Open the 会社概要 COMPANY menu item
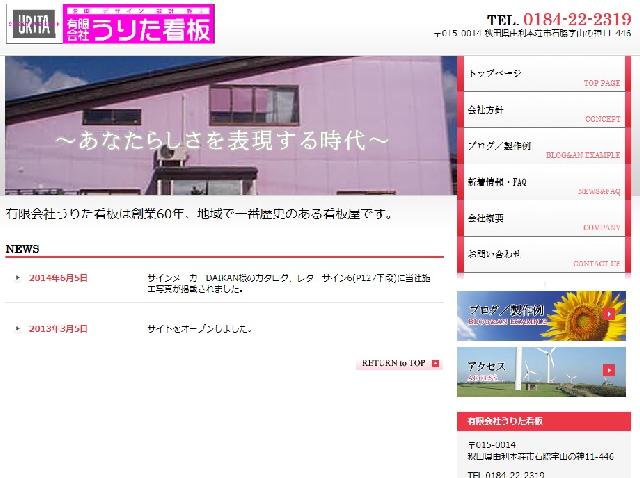 tap(544, 218)
